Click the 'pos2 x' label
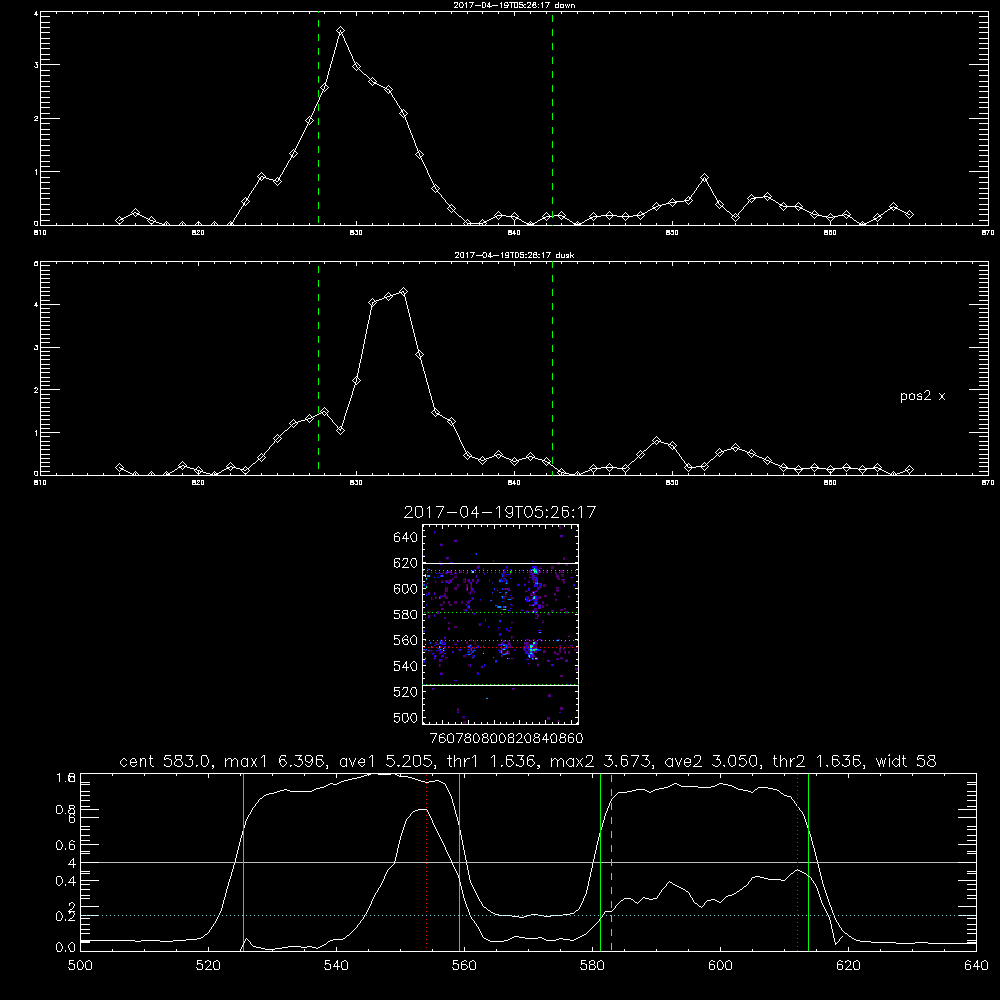 click(x=922, y=396)
